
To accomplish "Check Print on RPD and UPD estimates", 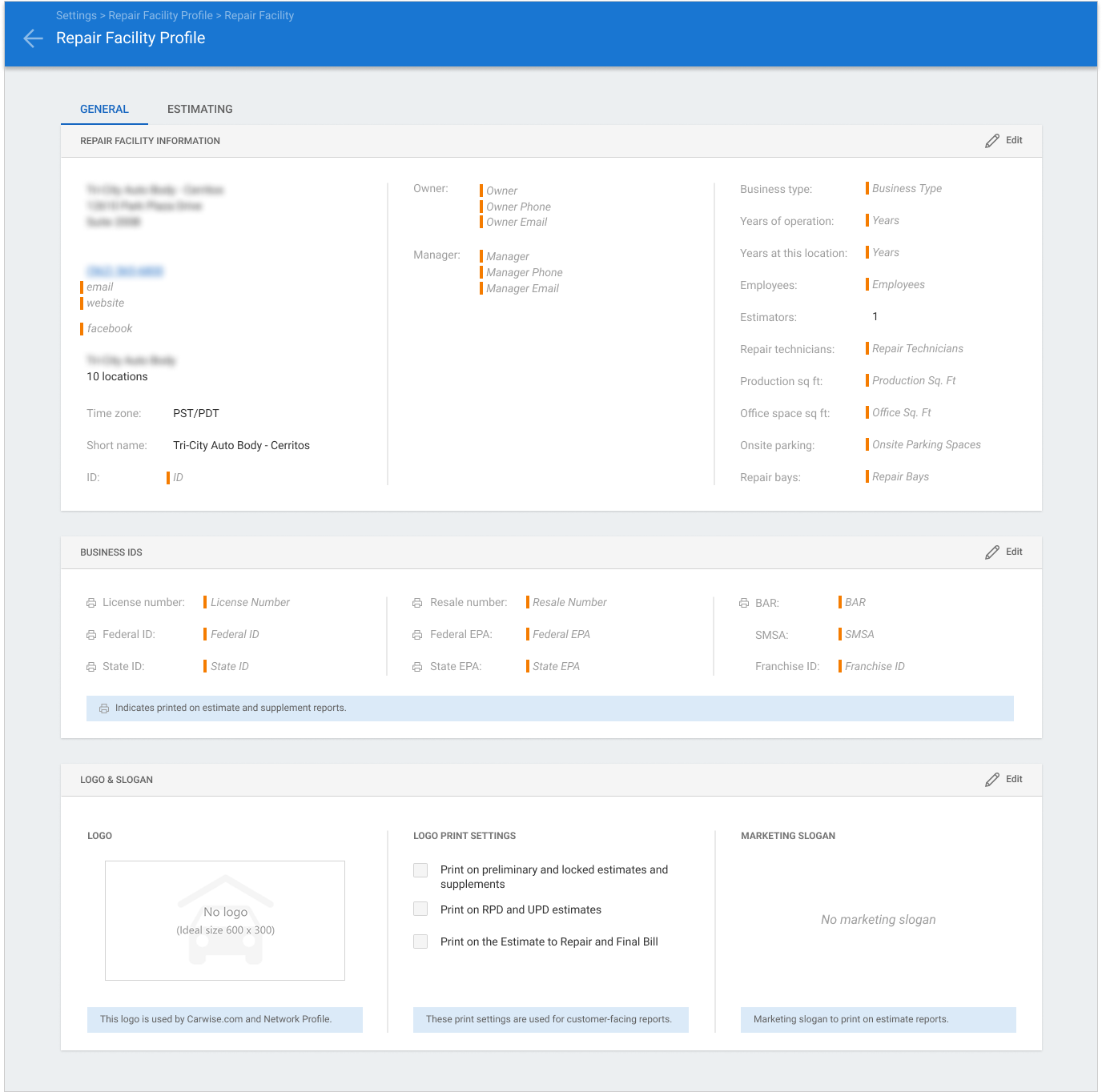I will point(420,909).
